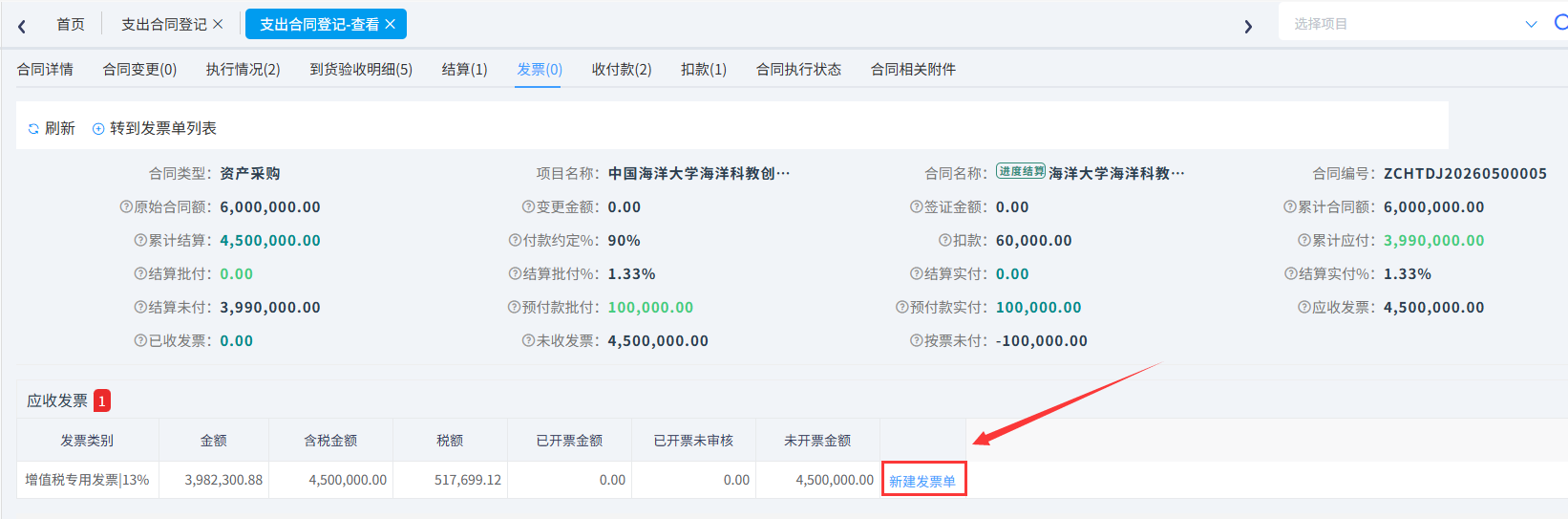Screen dimensions: 1568x519
Task: Click the project name 中国海洋大学海洋科教创…
Action: coord(699,173)
